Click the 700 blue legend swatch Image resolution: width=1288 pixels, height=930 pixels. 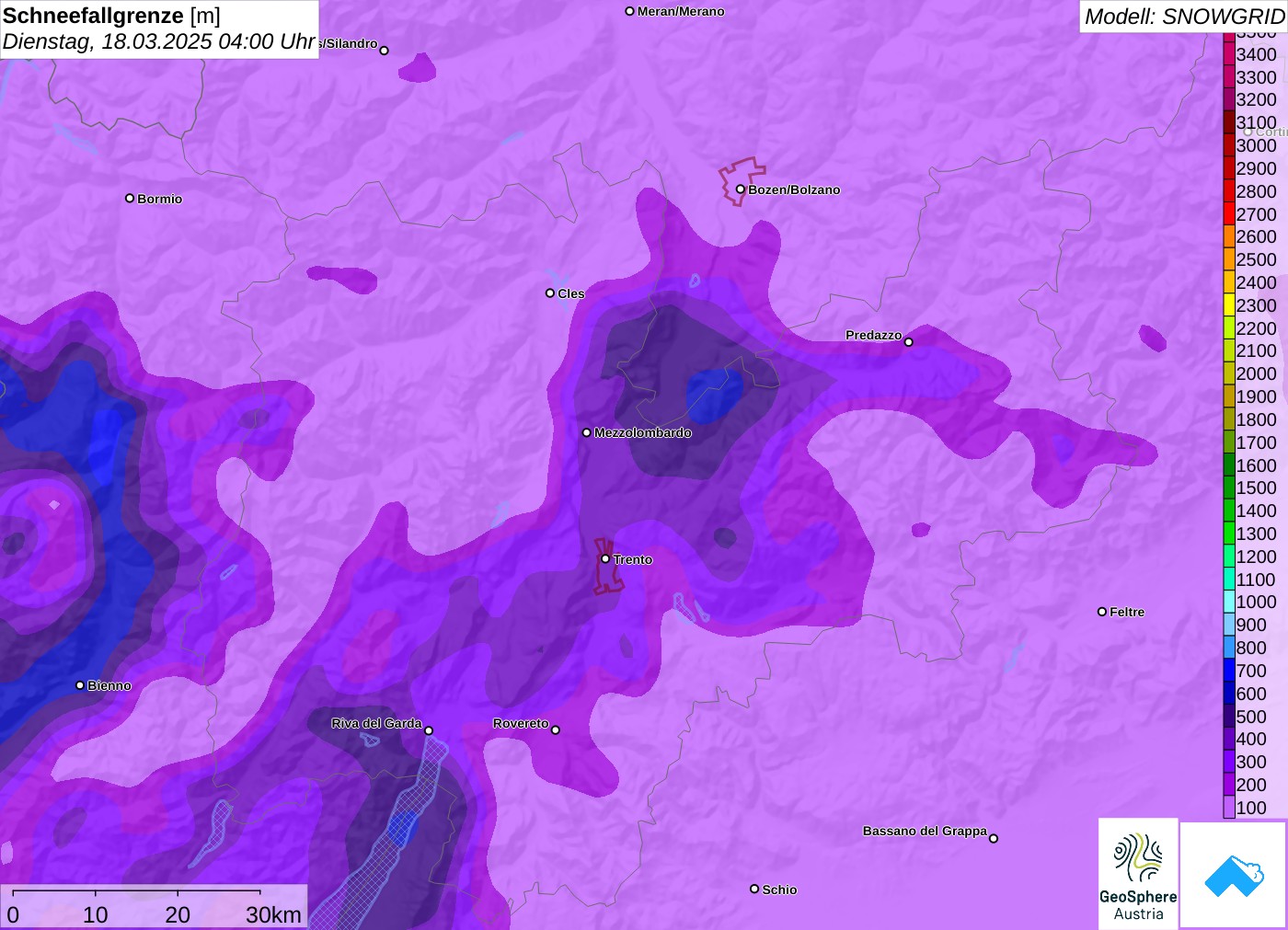point(1229,671)
